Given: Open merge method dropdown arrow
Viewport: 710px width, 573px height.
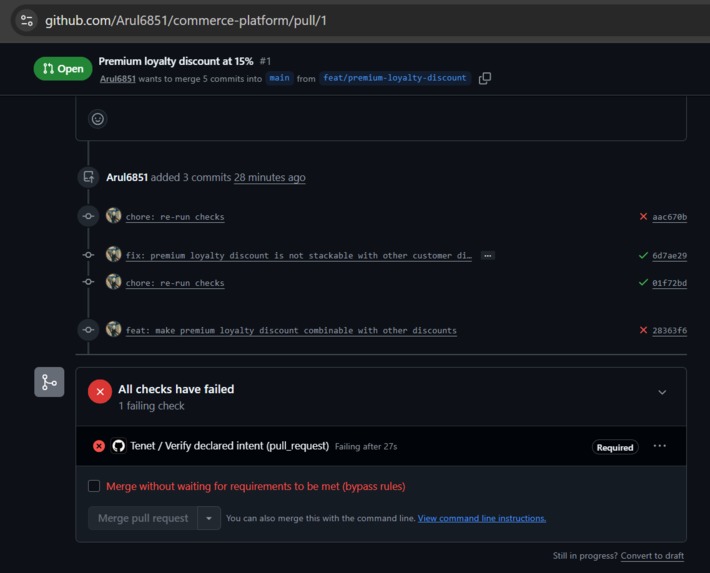Looking at the screenshot, I should [209, 518].
